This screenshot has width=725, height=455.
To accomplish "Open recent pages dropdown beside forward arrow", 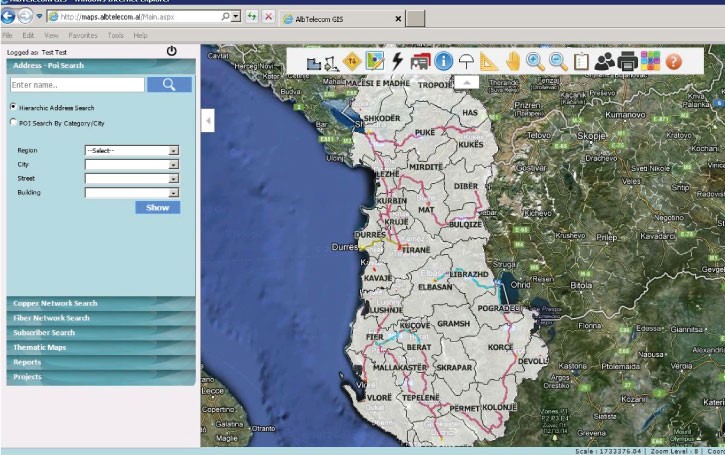I will point(39,17).
